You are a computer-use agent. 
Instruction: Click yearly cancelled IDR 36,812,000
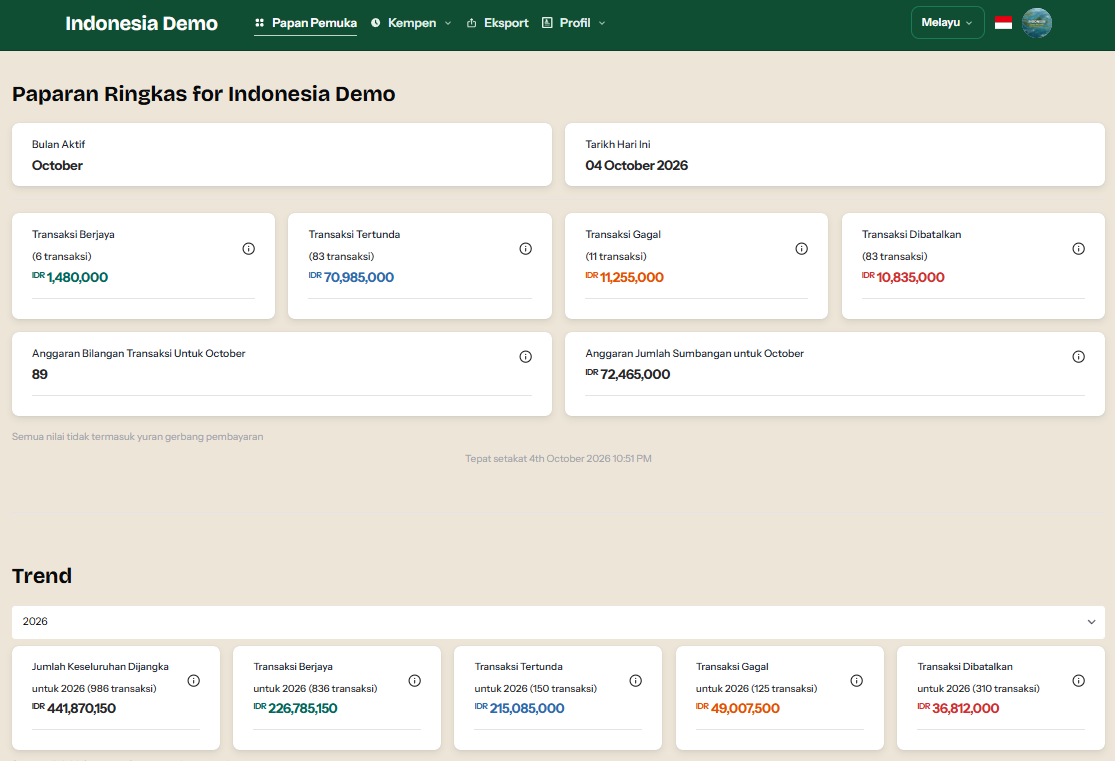pos(958,708)
